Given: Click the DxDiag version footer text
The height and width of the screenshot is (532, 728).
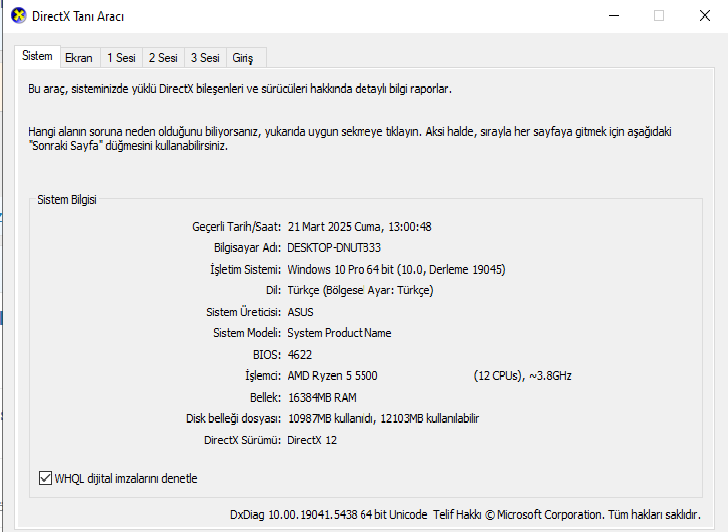Looking at the screenshot, I should pyautogui.click(x=465, y=514).
